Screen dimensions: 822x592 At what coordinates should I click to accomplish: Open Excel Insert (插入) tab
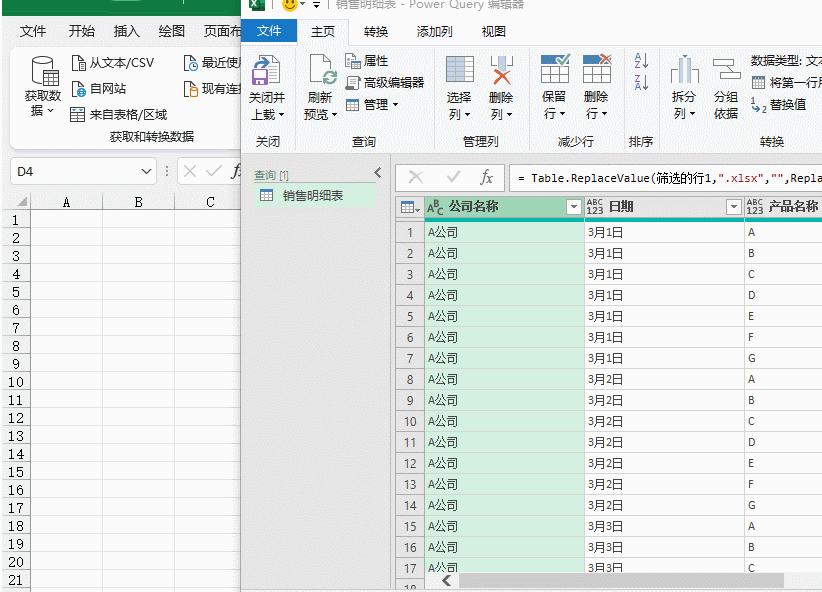point(127,31)
